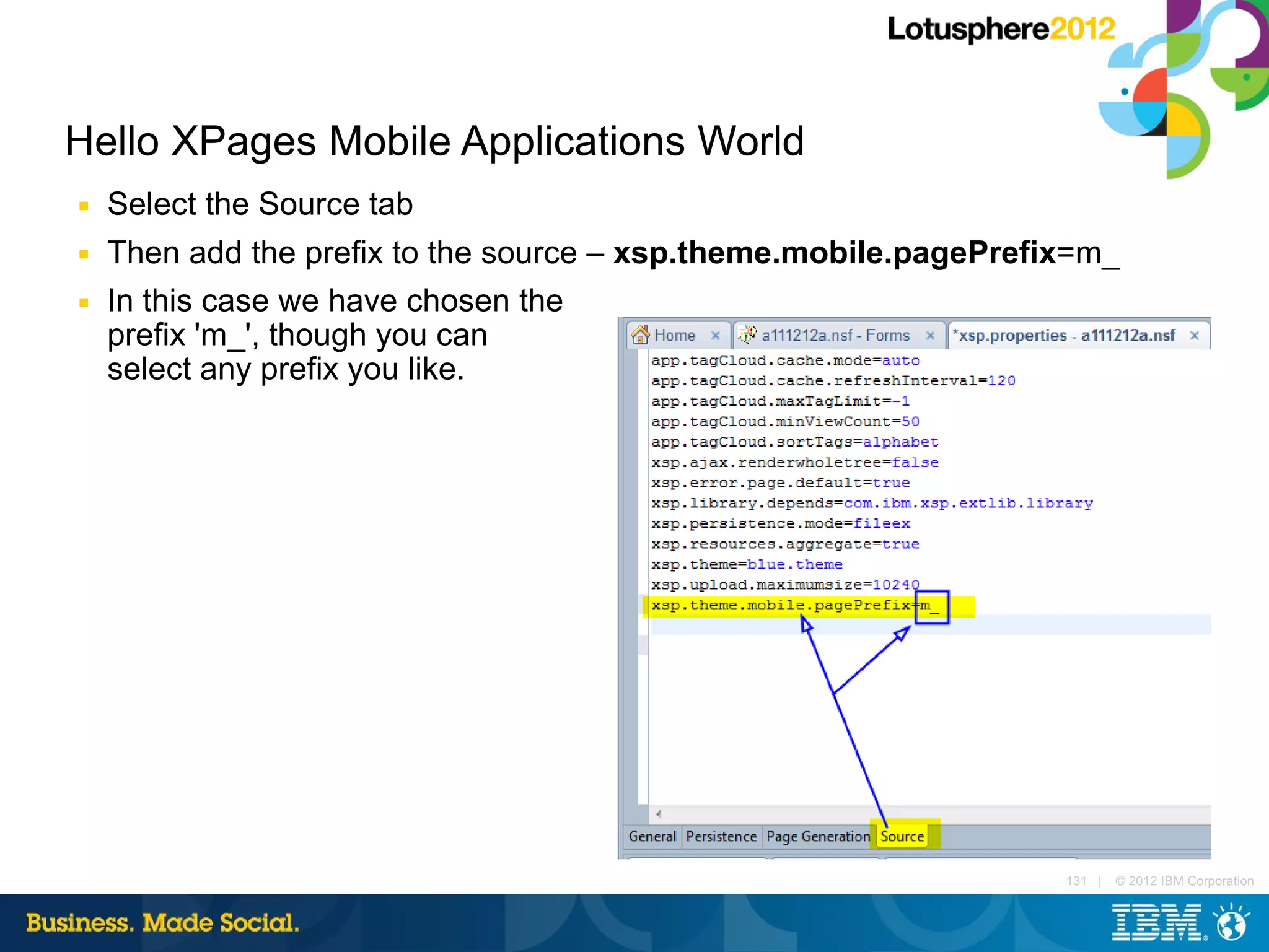Screen dimensions: 1269x952
Task: Open the Persistence tab
Action: click(x=721, y=837)
